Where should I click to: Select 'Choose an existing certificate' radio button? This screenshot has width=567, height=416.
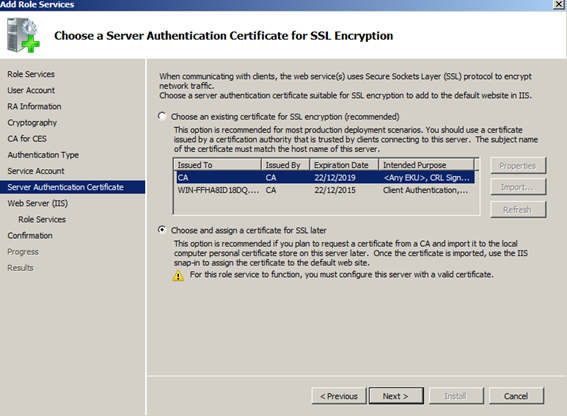click(x=162, y=116)
